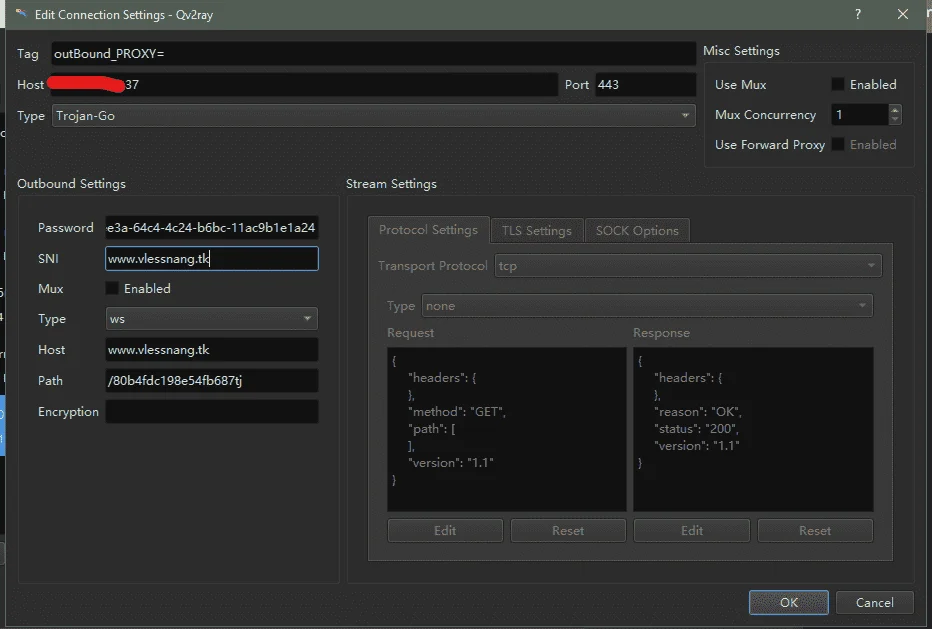Click the Outbound Settings Host field

212,350
